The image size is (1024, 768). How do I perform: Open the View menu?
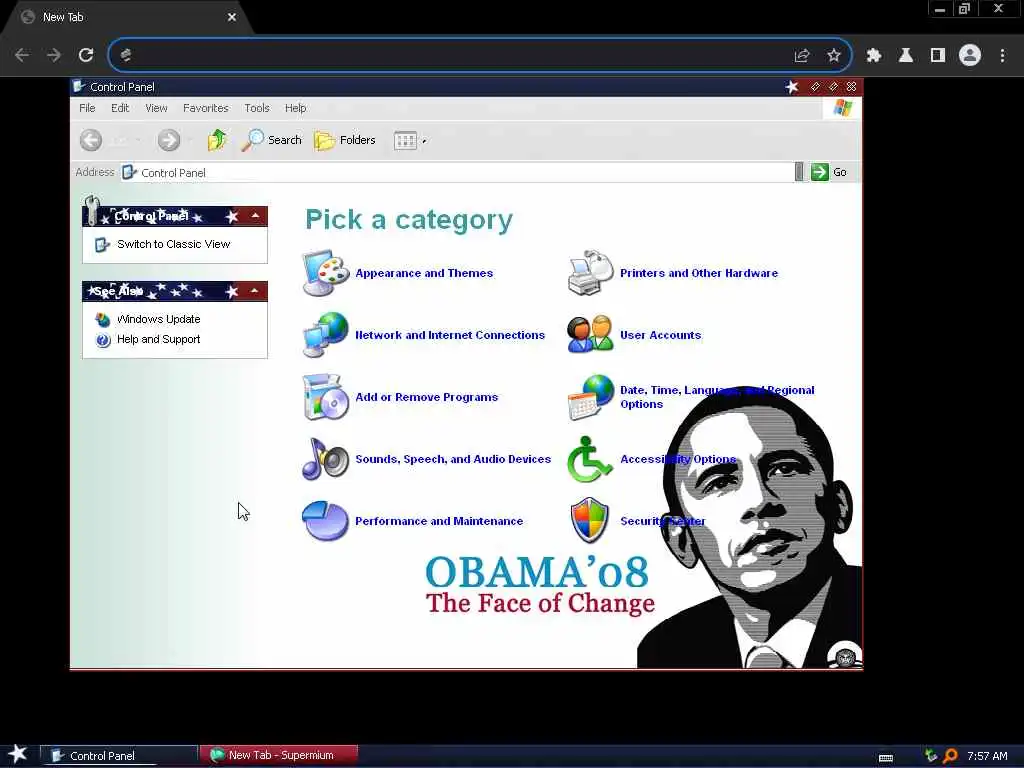156,108
